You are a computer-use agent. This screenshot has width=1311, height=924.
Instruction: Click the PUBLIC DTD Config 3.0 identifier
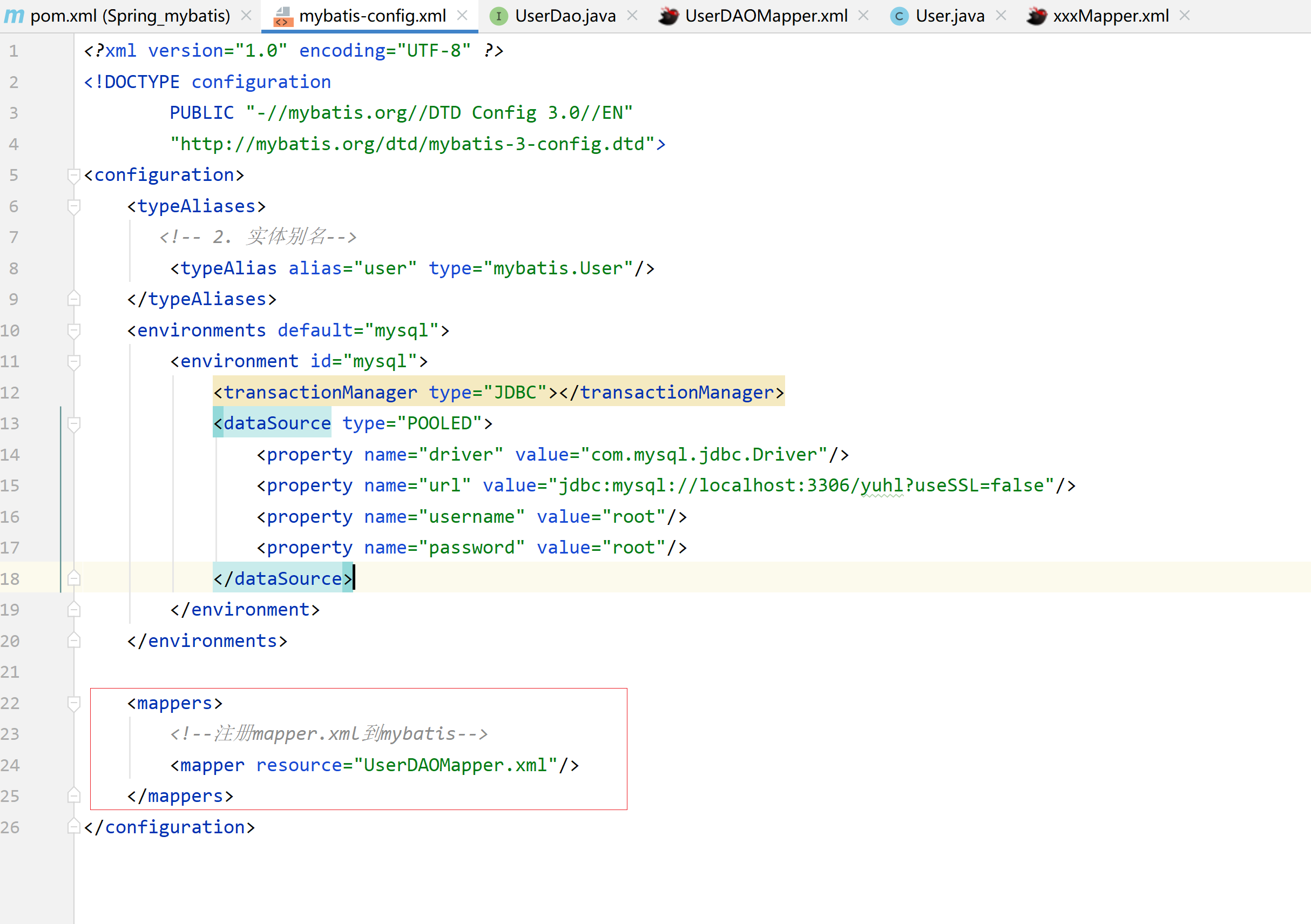pyautogui.click(x=401, y=113)
